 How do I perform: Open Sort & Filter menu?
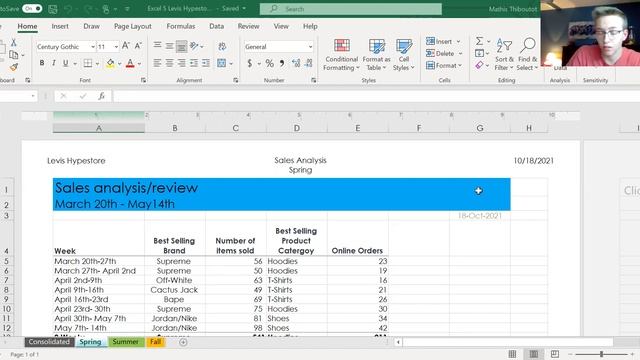(x=504, y=54)
